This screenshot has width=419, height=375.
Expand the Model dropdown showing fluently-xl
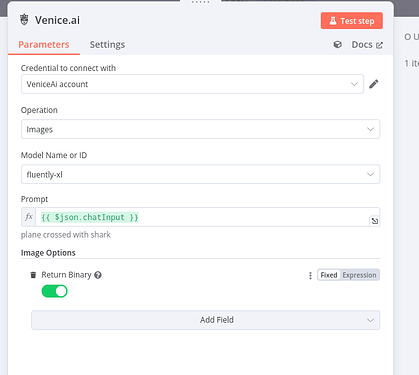point(200,174)
